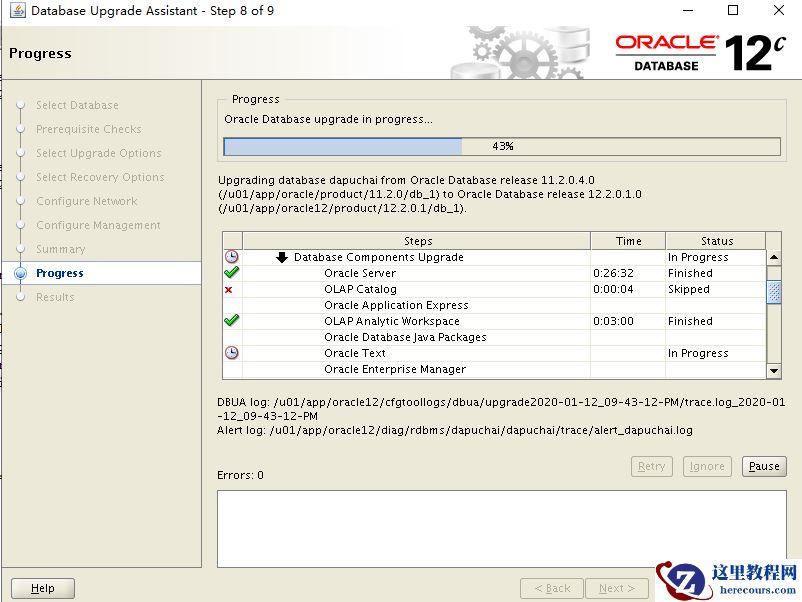Select the Prerequisite Checks step

coord(89,129)
